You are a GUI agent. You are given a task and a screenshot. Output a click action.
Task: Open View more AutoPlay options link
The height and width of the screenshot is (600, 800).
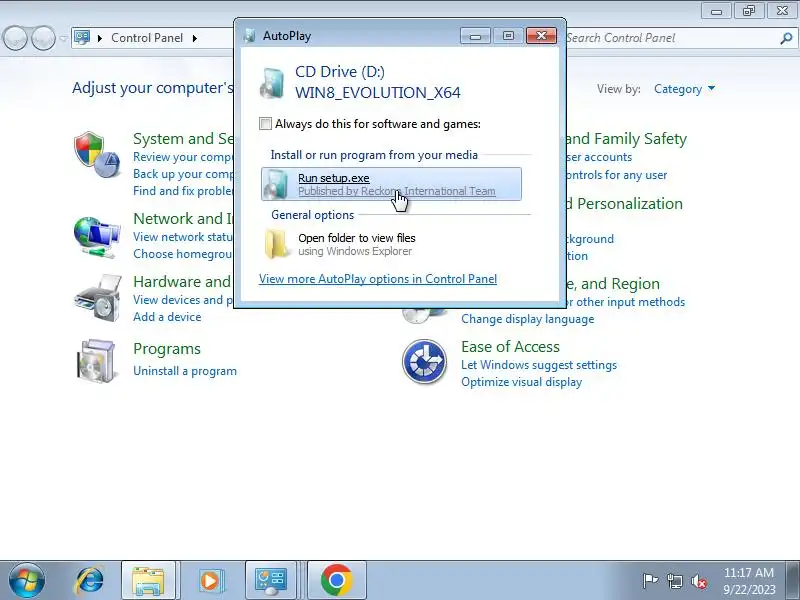click(378, 279)
